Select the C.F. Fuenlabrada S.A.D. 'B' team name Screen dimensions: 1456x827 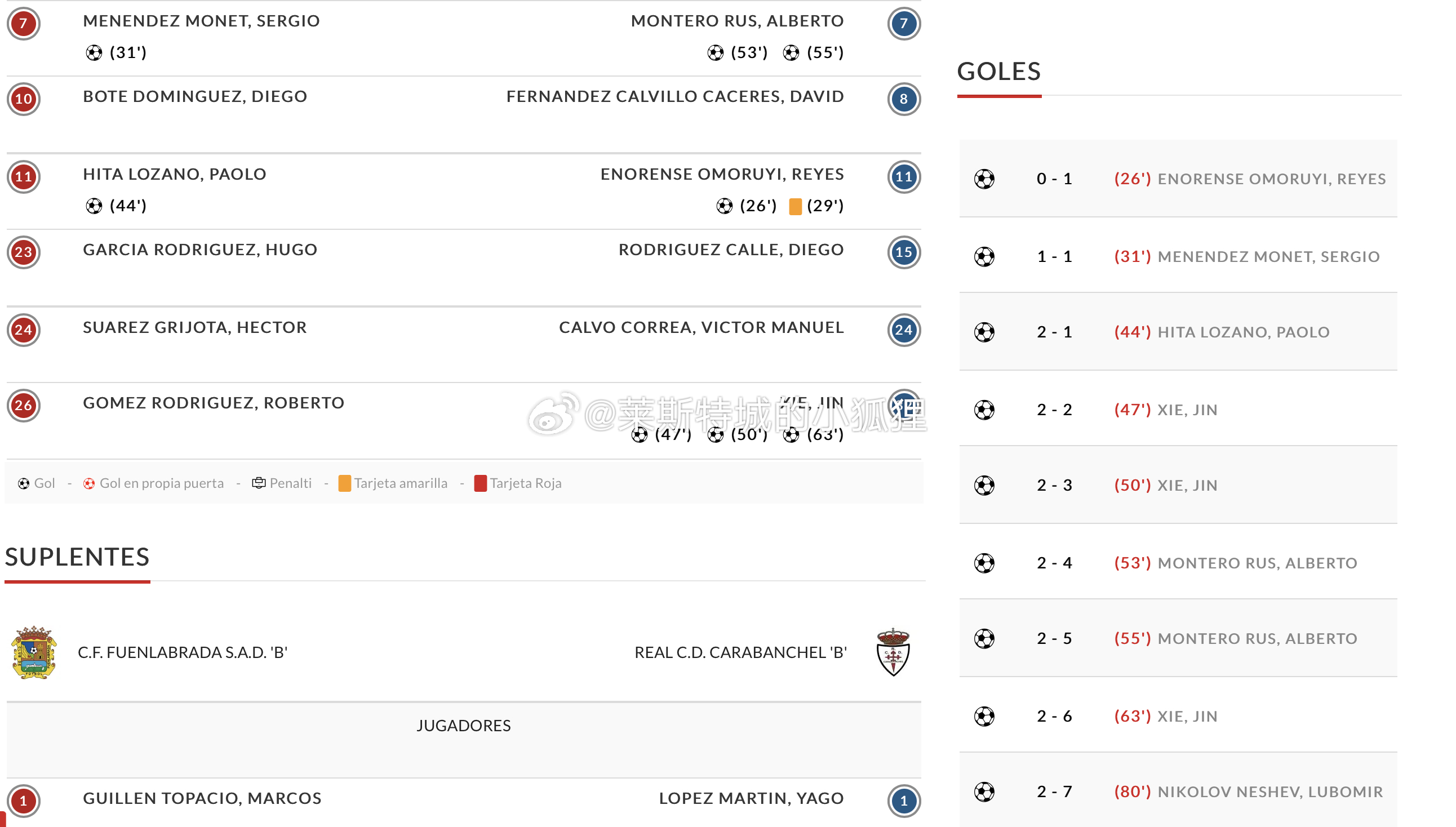coord(183,652)
